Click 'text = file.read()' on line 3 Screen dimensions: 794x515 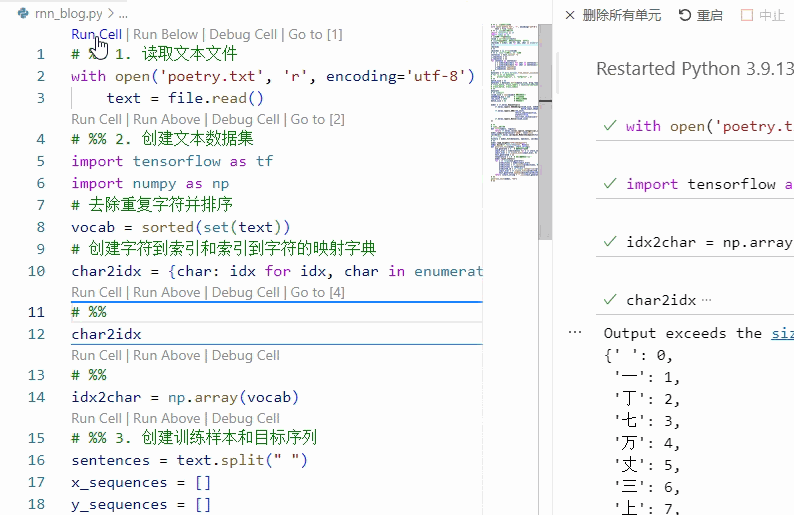click(x=185, y=98)
